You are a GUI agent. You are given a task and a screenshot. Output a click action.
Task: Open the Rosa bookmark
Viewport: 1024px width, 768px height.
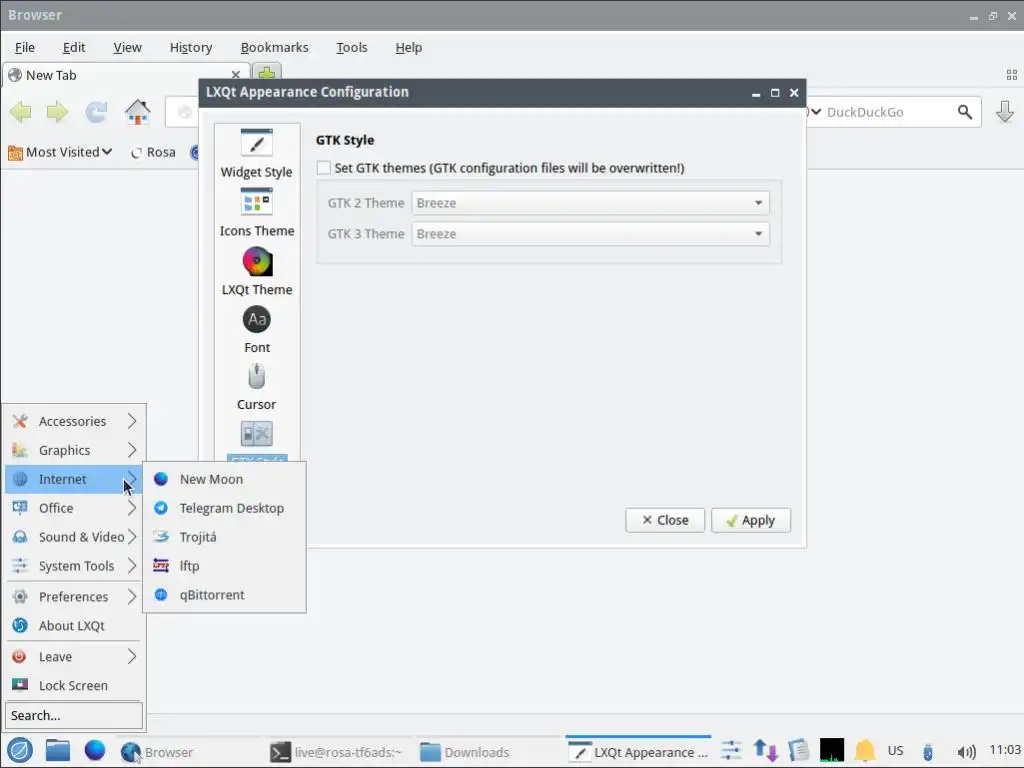(153, 152)
